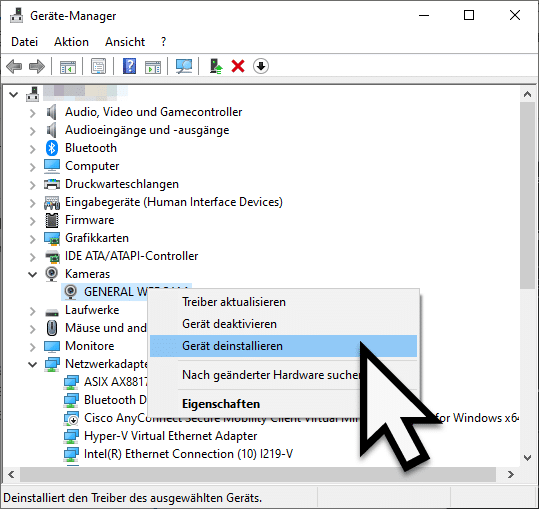This screenshot has width=539, height=509.
Task: Click the show/hide console tree icon
Action: click(68, 67)
